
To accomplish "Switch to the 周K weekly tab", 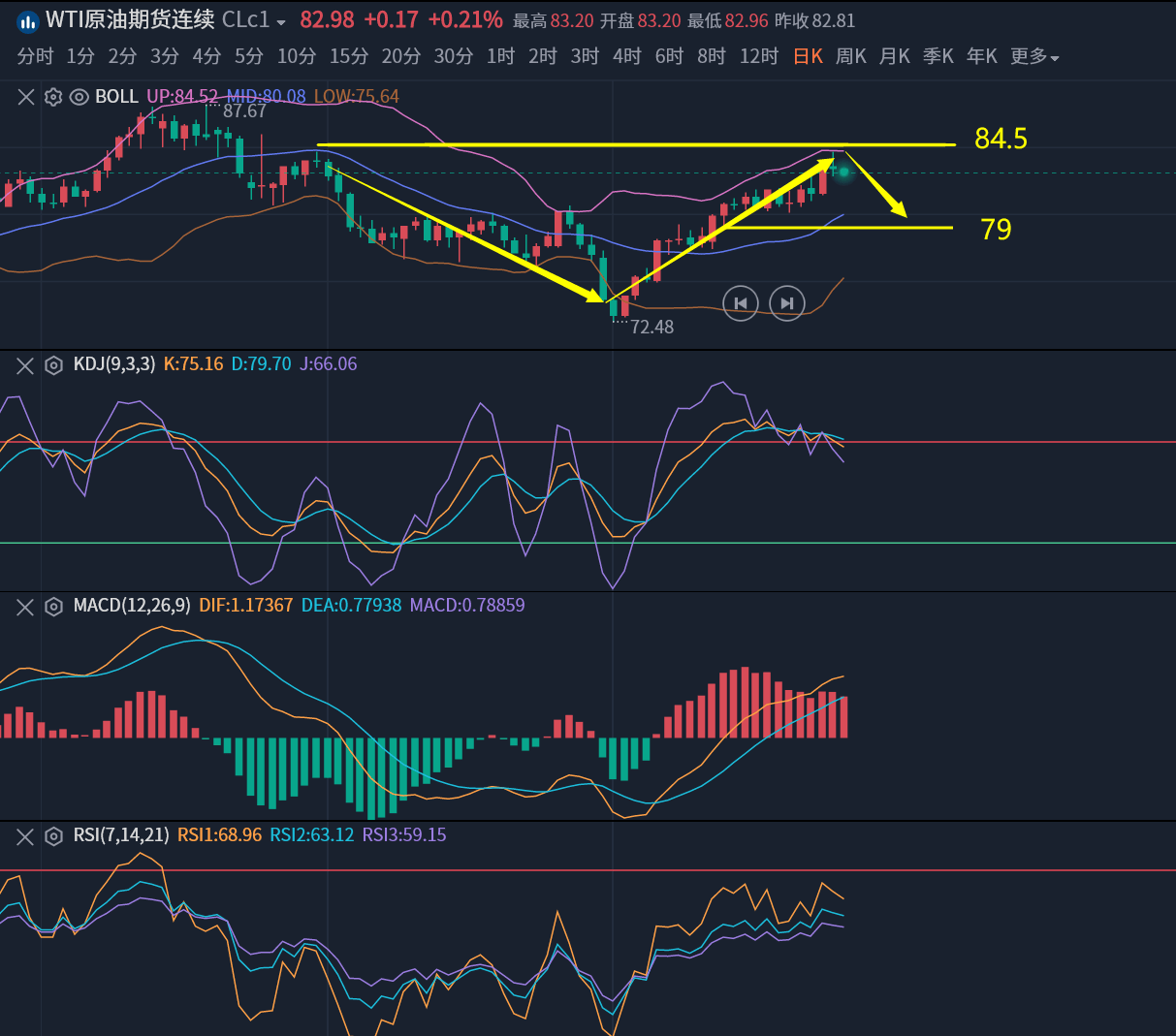I will (850, 57).
